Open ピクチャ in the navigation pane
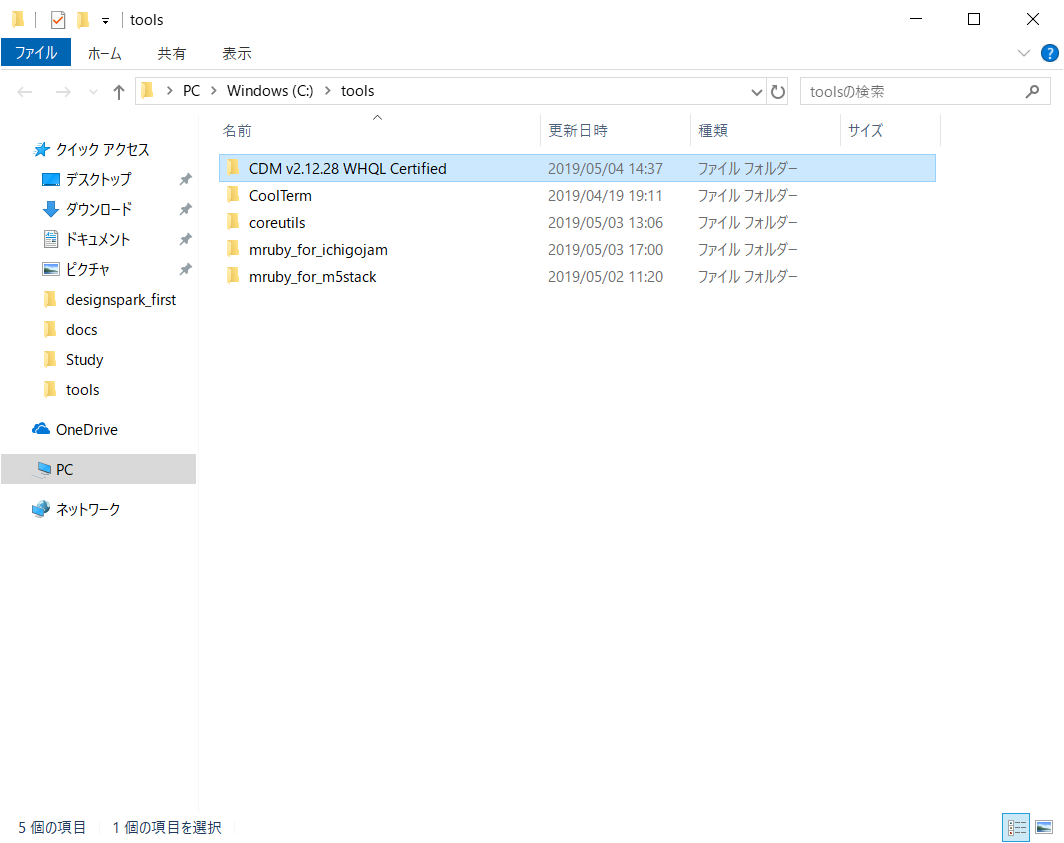This screenshot has height=843, width=1064. (x=87, y=269)
